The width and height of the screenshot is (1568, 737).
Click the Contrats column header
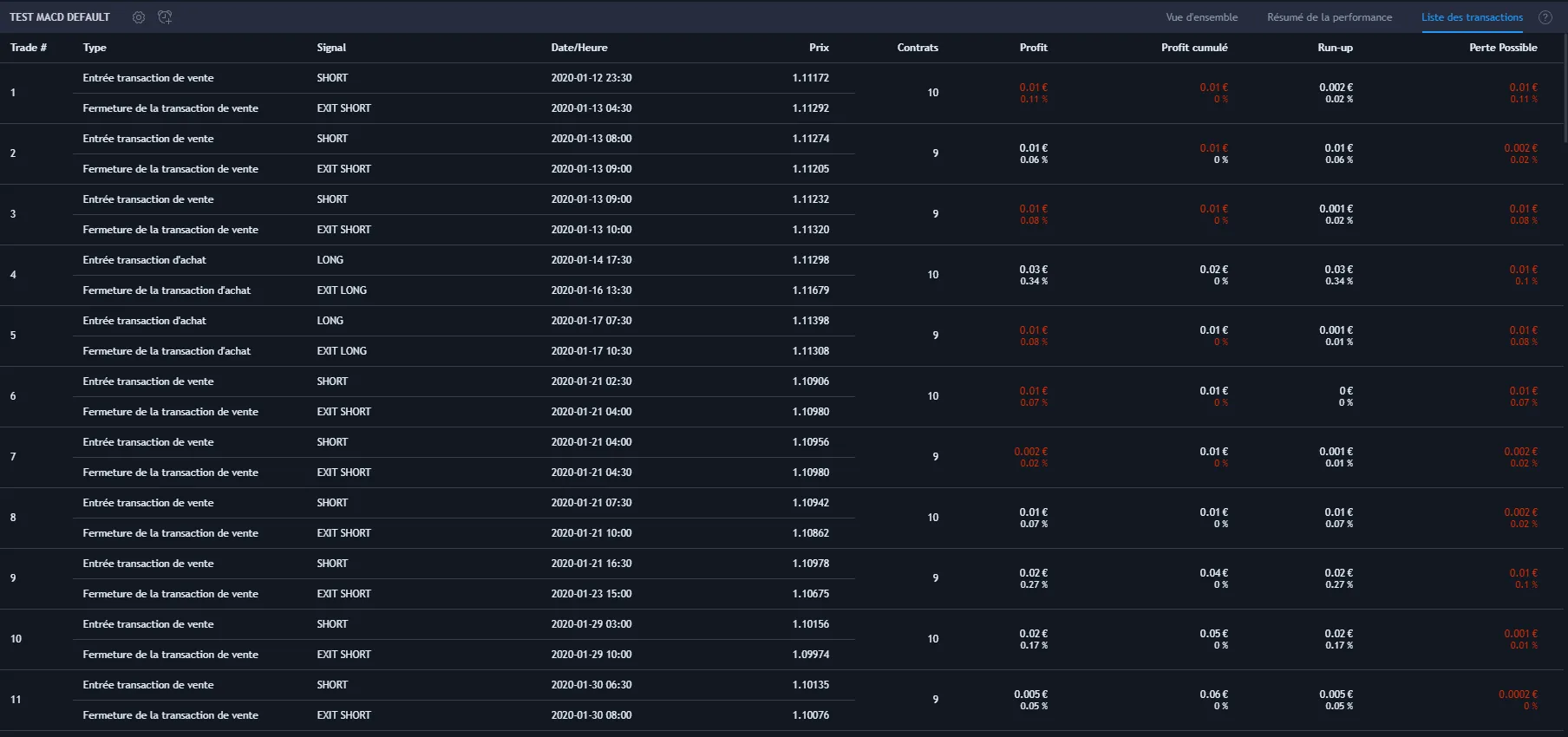[917, 48]
